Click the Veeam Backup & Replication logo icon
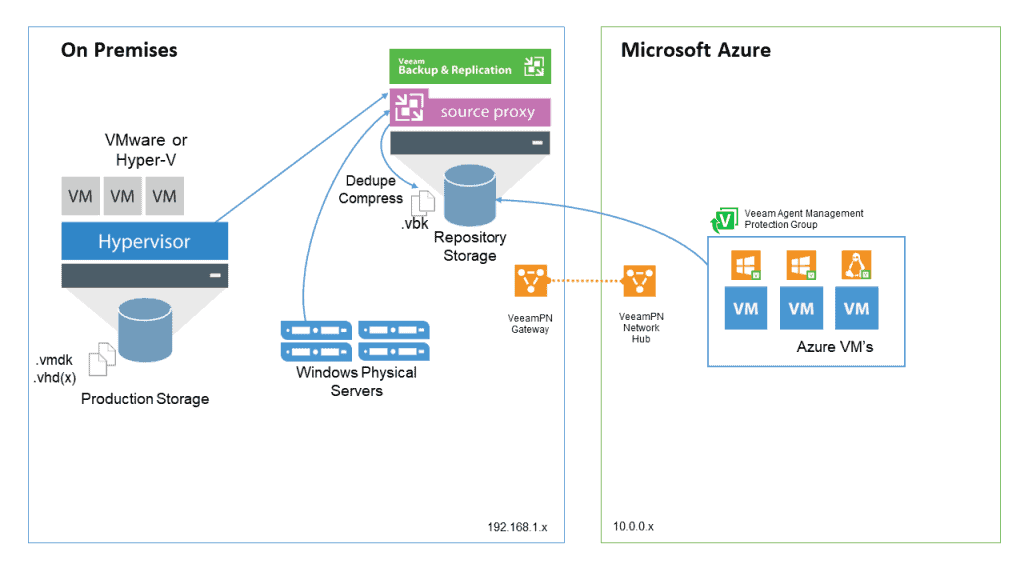The width and height of the screenshot is (1024, 576). point(534,66)
